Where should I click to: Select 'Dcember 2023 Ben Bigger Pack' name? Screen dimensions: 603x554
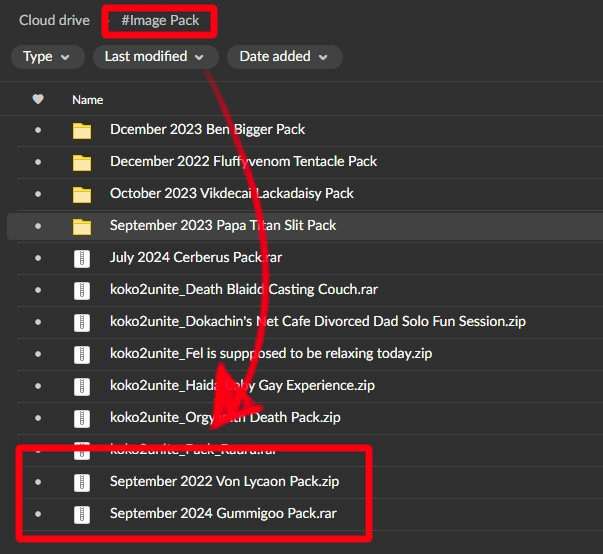pyautogui.click(x=208, y=130)
